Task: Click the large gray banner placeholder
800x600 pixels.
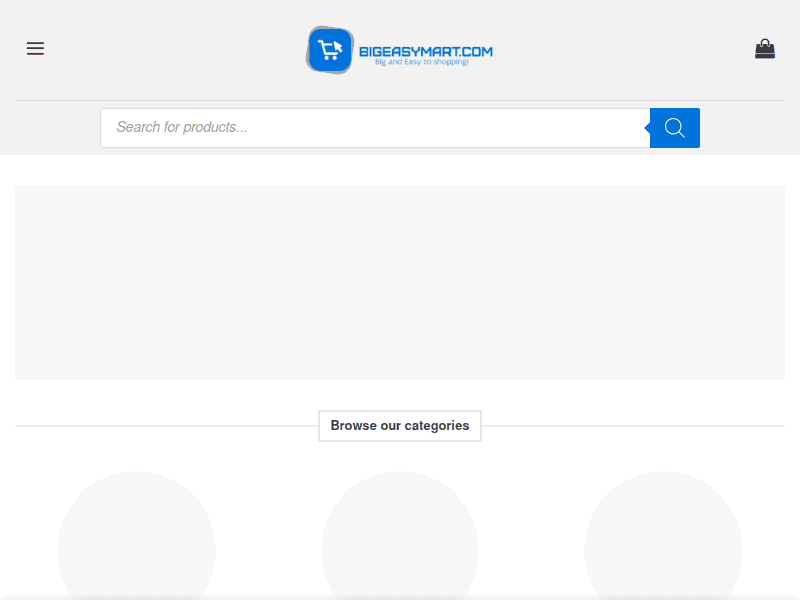Action: click(x=400, y=282)
